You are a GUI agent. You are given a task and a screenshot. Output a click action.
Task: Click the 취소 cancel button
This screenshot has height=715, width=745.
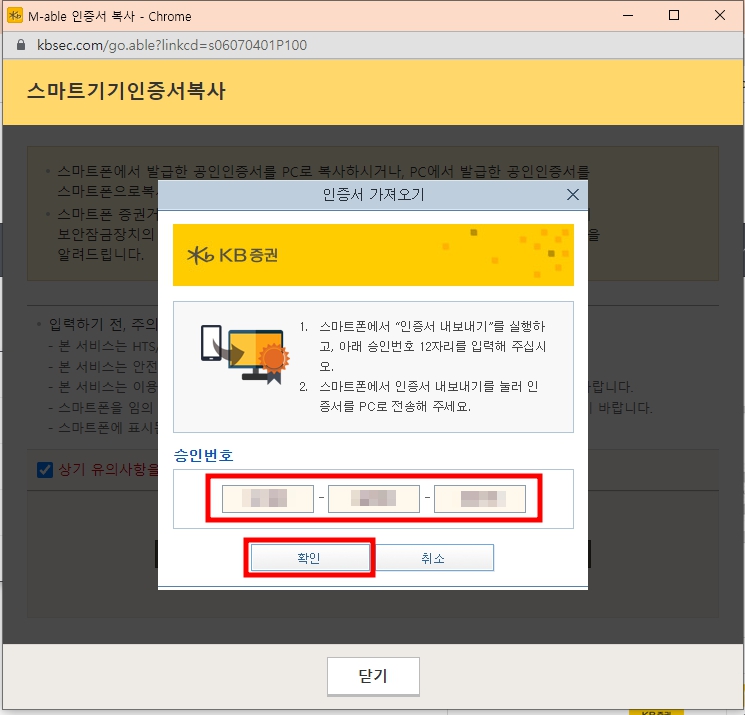pyautogui.click(x=433, y=558)
